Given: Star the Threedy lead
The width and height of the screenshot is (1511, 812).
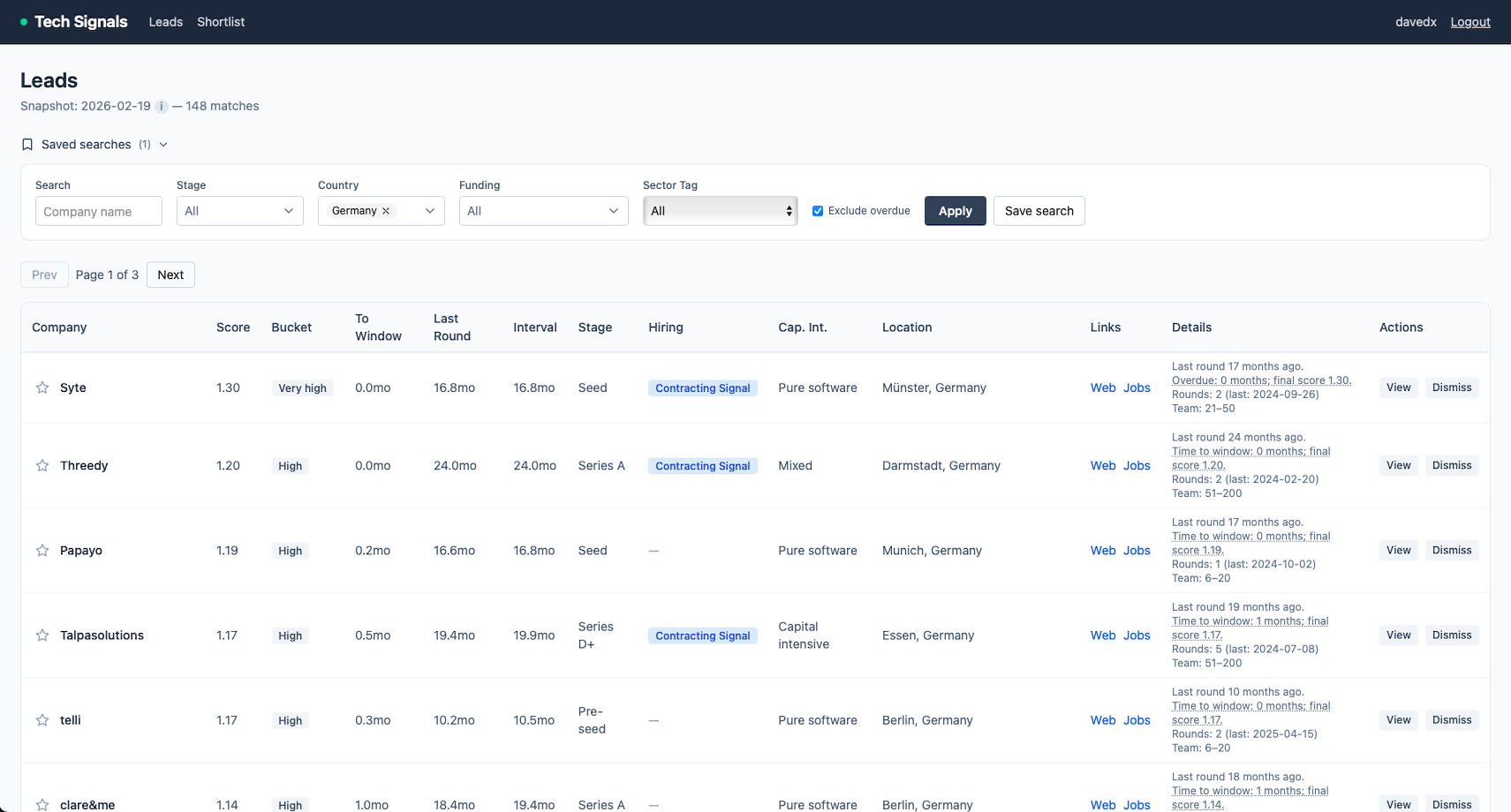Looking at the screenshot, I should pyautogui.click(x=42, y=465).
